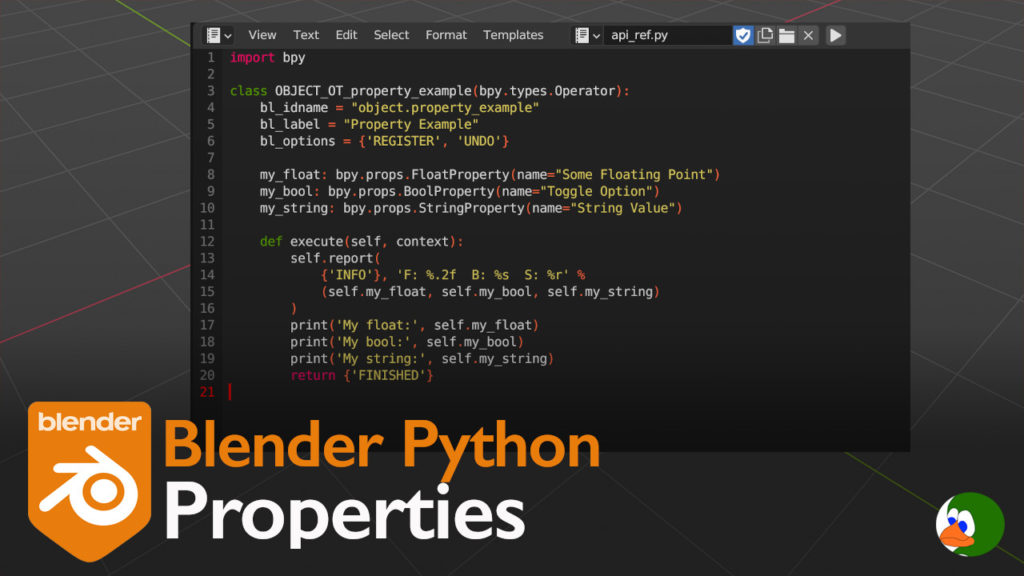Run the script with the play button
This screenshot has height=576, width=1024.
[835, 35]
